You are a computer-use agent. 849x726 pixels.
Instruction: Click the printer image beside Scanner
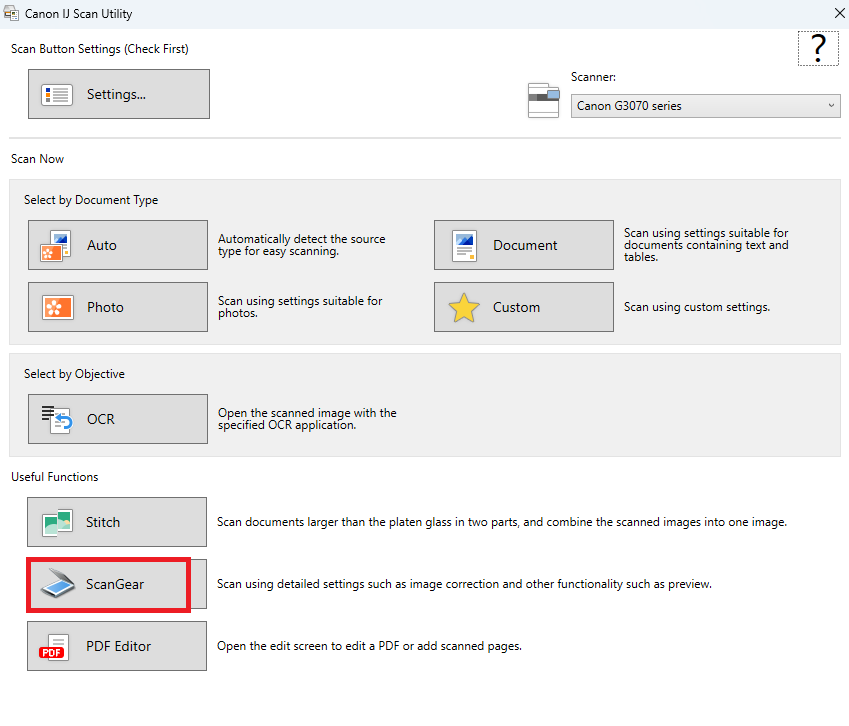point(544,99)
